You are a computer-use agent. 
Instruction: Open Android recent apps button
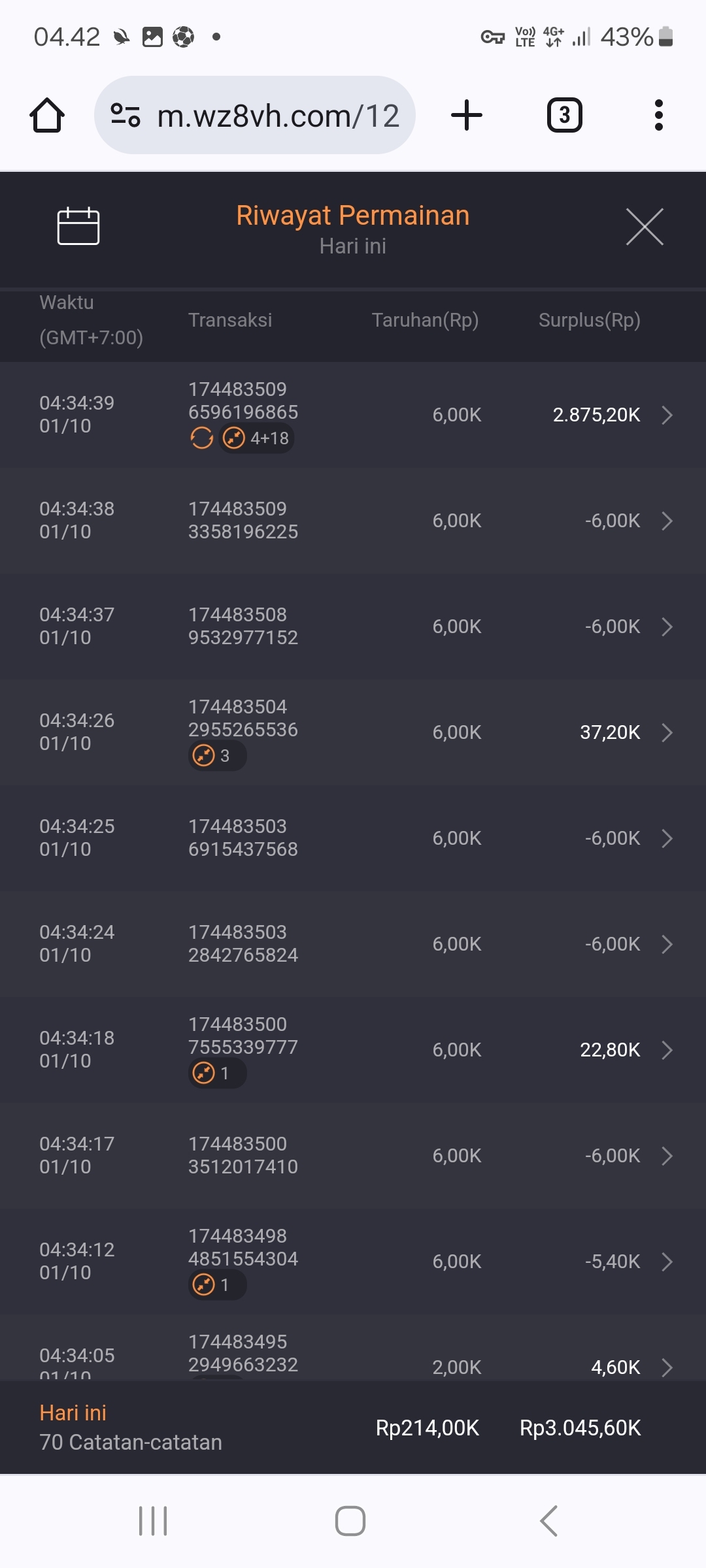click(153, 1521)
